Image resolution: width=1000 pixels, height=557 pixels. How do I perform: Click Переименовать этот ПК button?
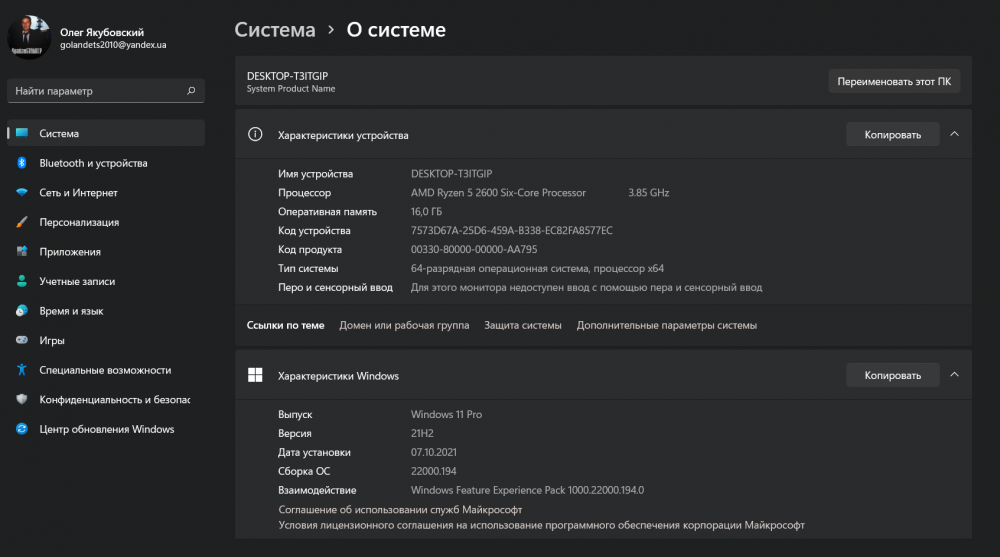click(x=894, y=81)
